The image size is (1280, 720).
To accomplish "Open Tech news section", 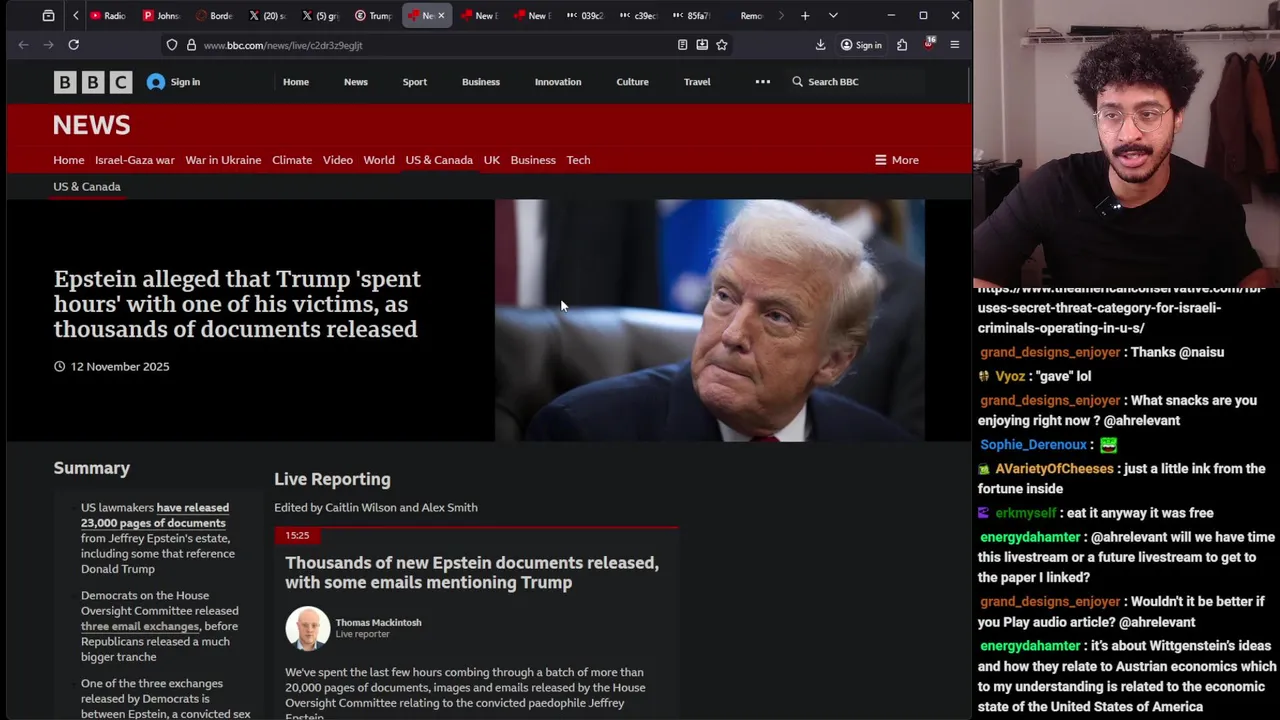I will 578,160.
